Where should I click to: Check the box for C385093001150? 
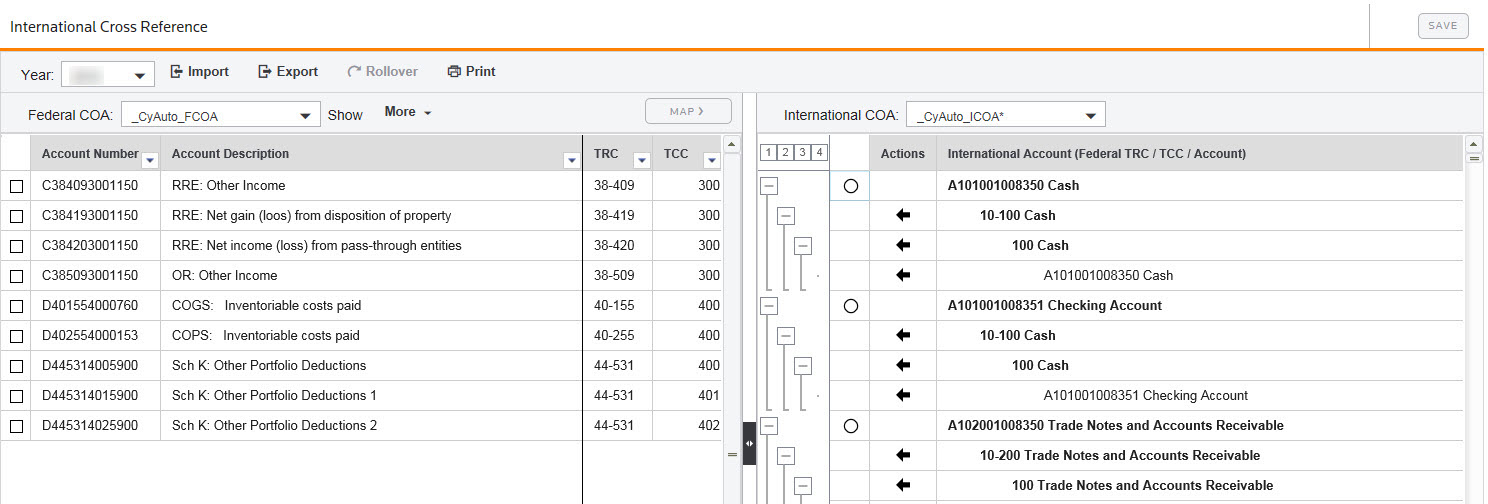pyautogui.click(x=16, y=276)
